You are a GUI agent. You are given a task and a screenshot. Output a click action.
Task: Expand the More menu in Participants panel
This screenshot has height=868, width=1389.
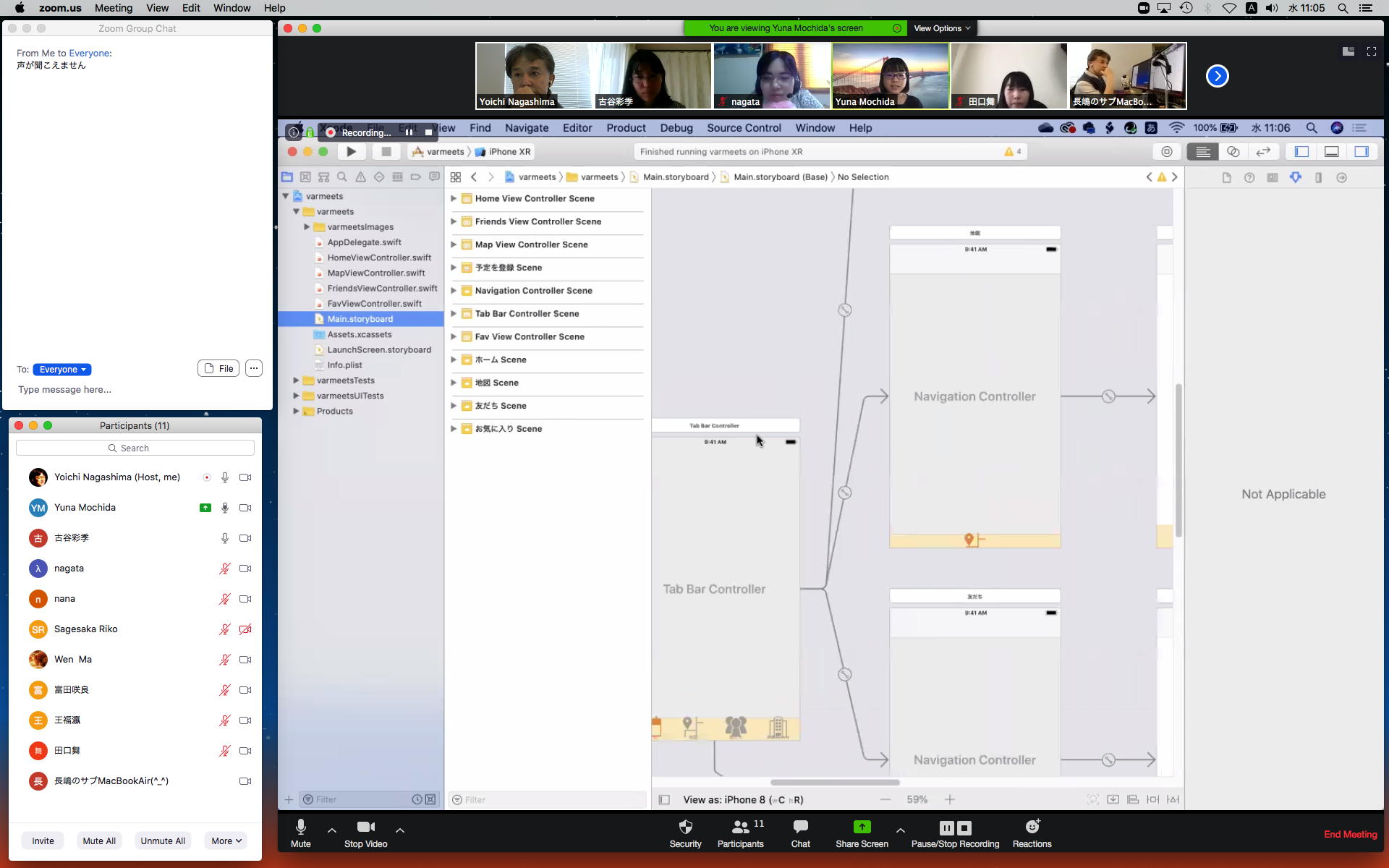pyautogui.click(x=226, y=841)
